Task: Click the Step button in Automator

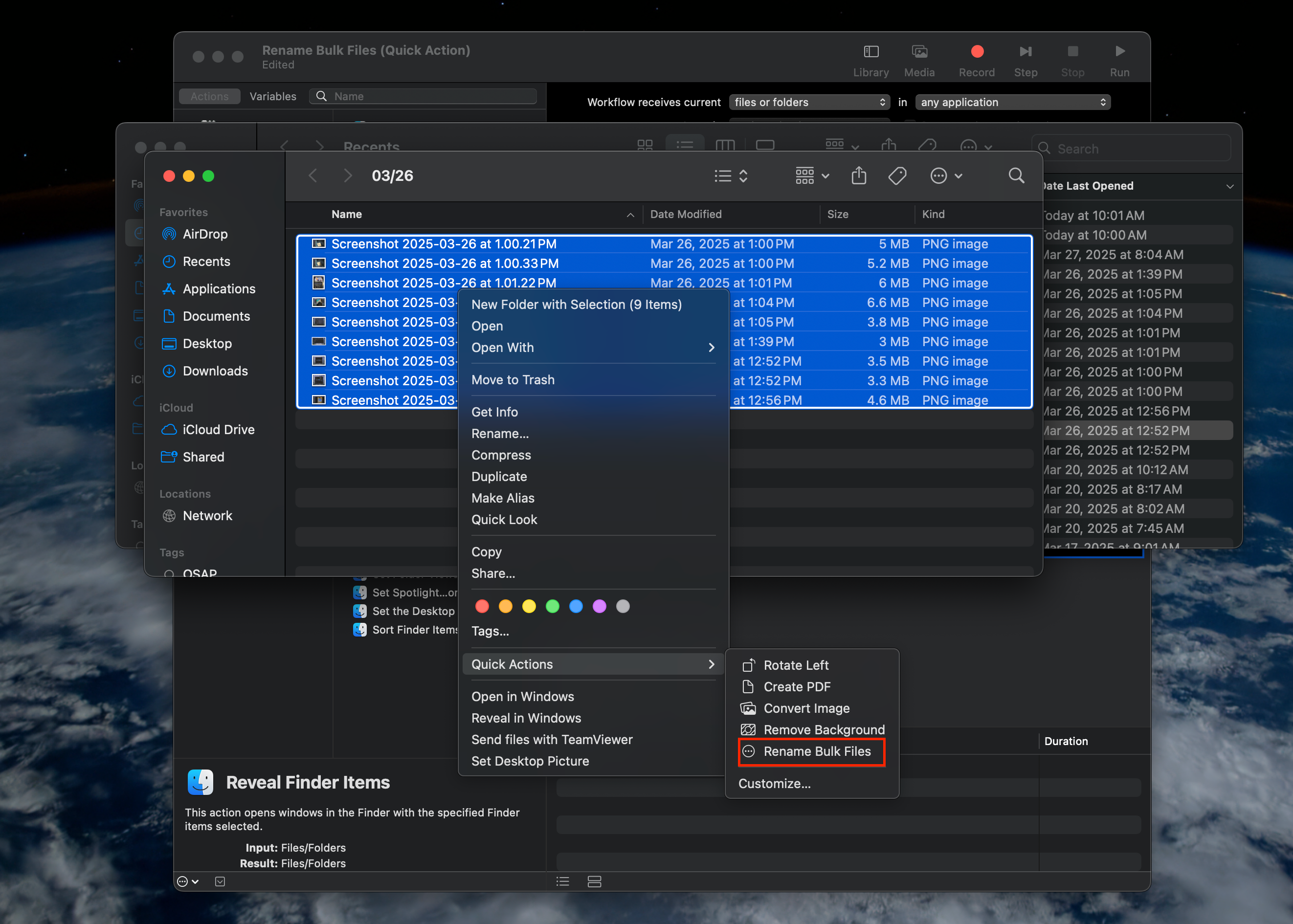Action: [1025, 60]
